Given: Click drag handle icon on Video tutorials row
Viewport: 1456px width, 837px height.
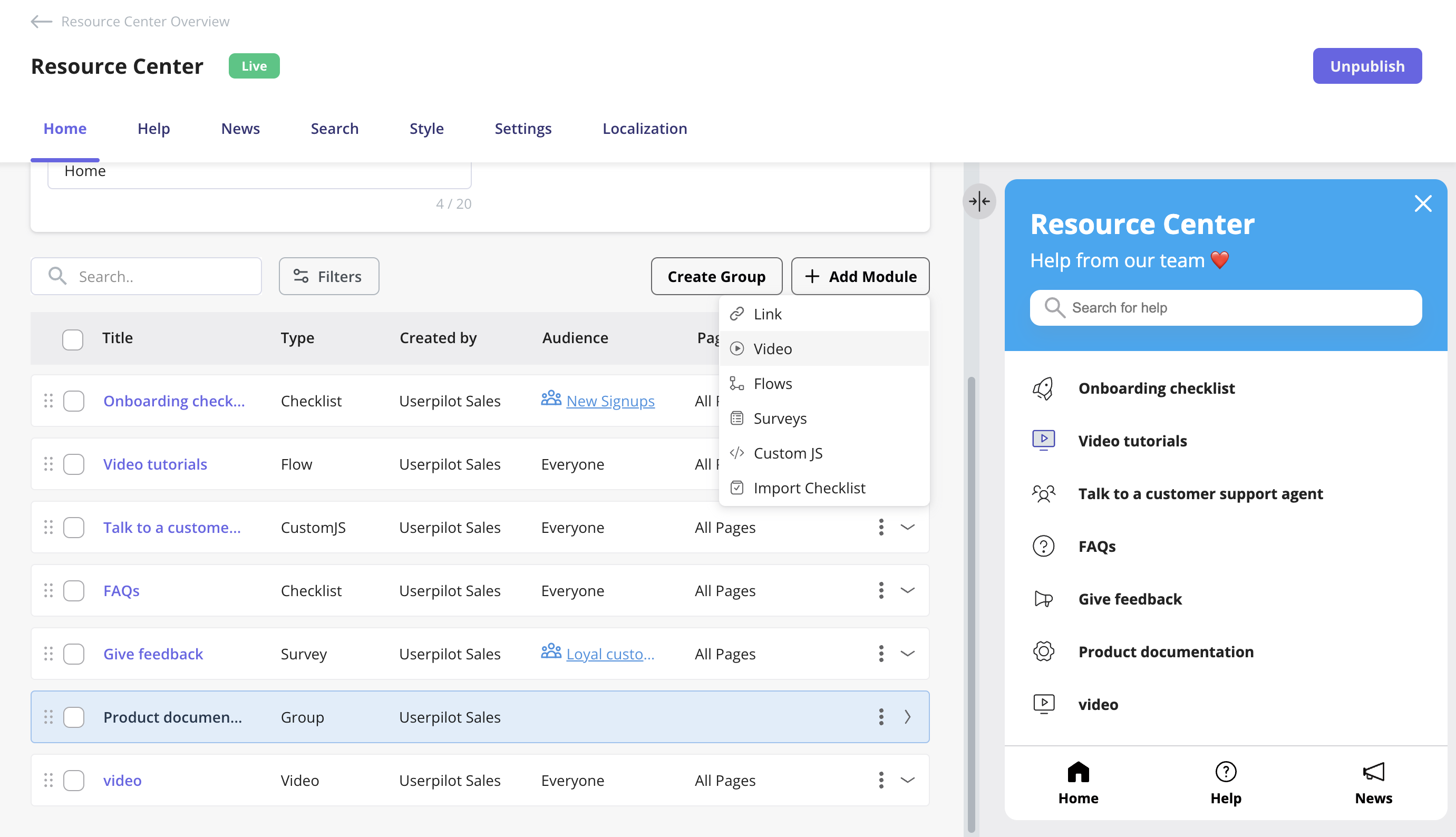Looking at the screenshot, I should pyautogui.click(x=48, y=464).
